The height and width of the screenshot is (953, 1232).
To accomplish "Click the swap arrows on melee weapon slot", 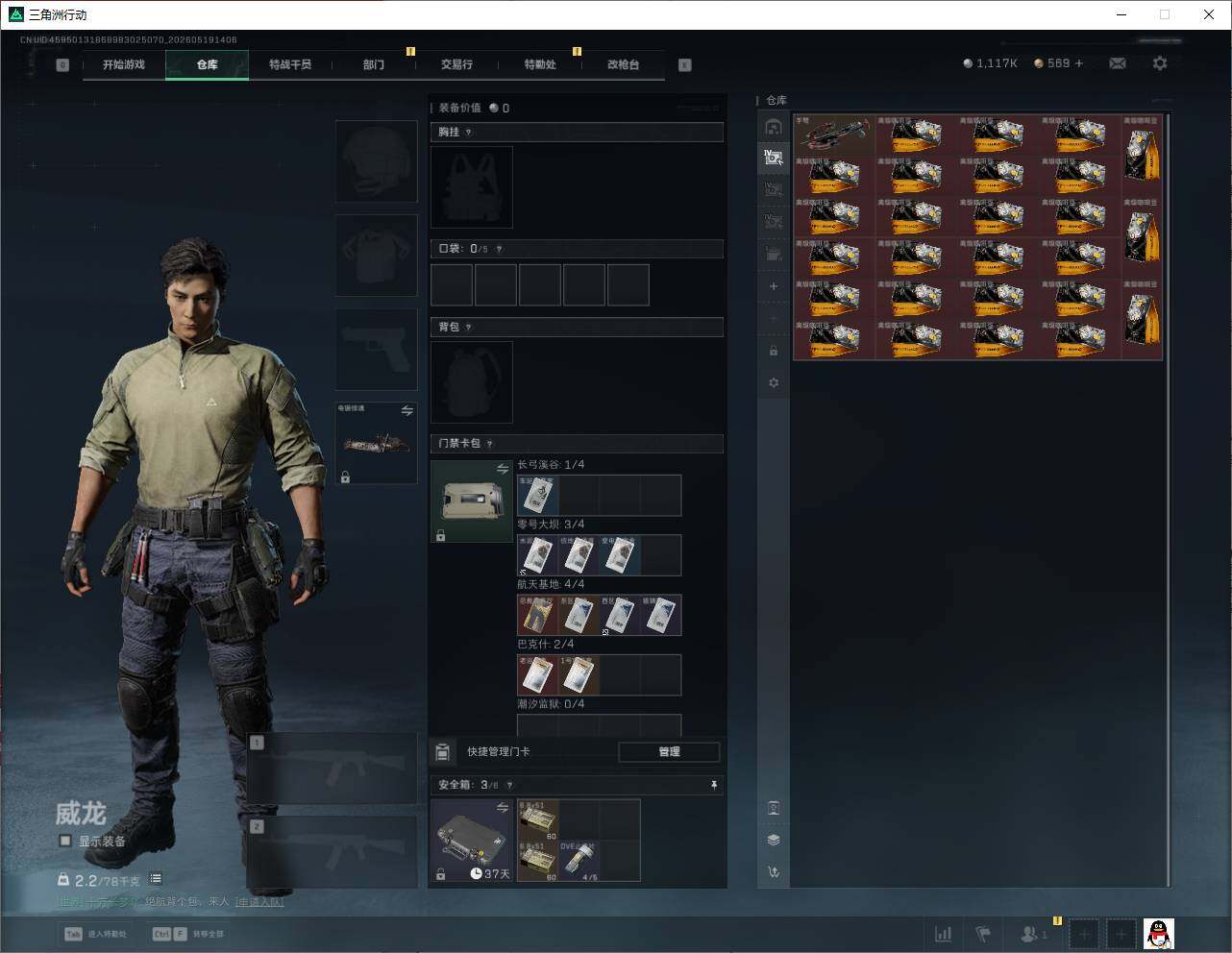I will [407, 411].
